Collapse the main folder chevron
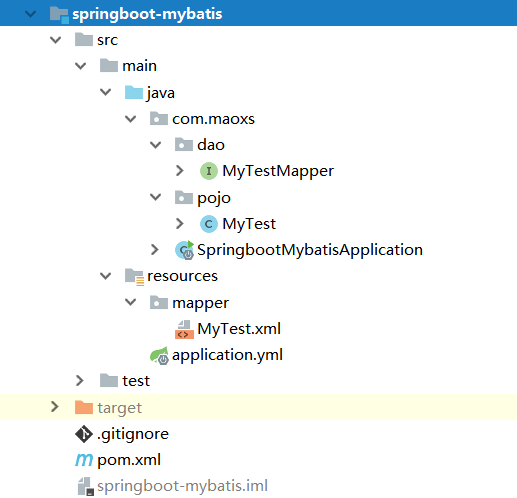This screenshot has width=517, height=498. click(x=80, y=66)
